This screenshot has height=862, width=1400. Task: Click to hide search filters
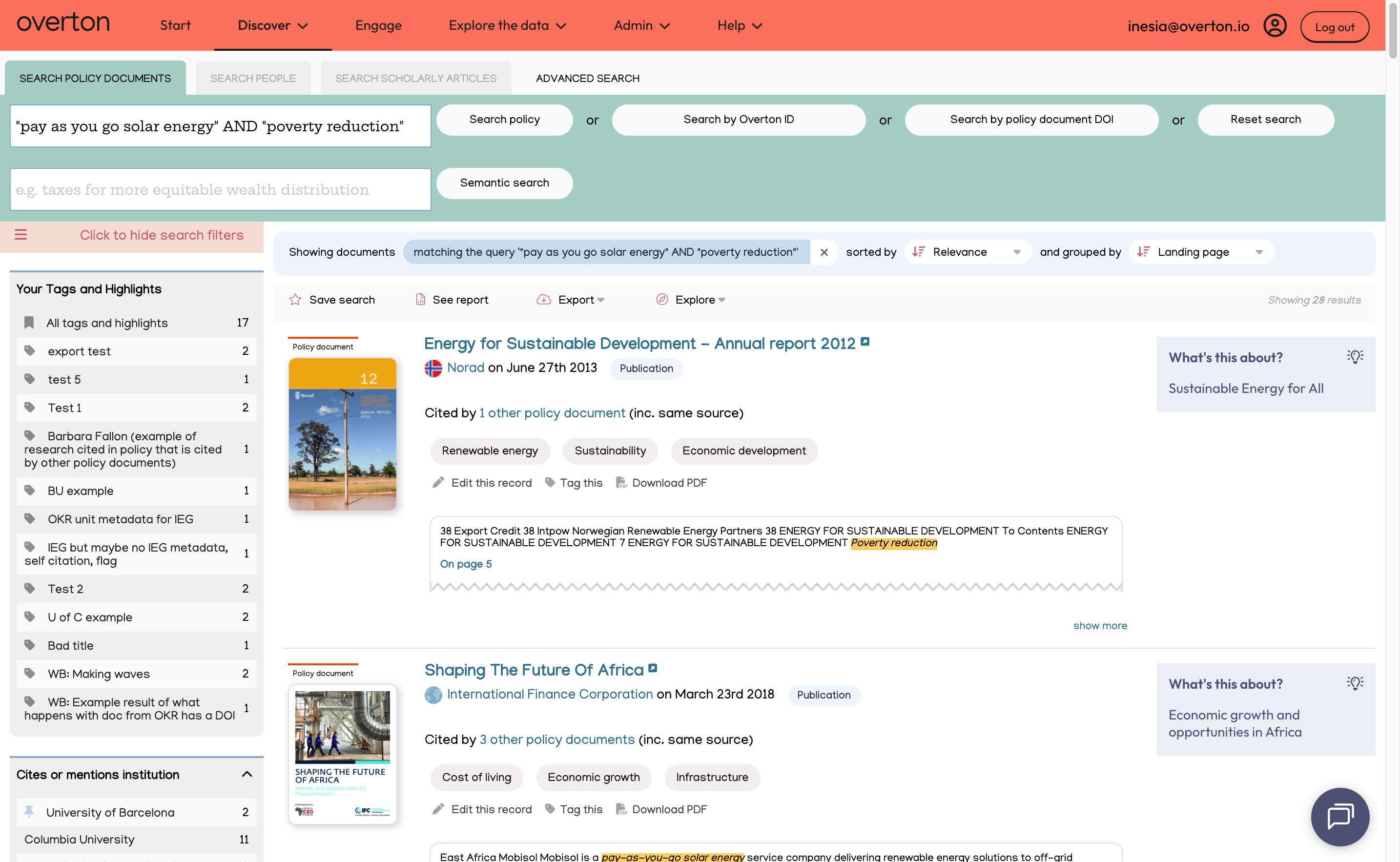161,235
